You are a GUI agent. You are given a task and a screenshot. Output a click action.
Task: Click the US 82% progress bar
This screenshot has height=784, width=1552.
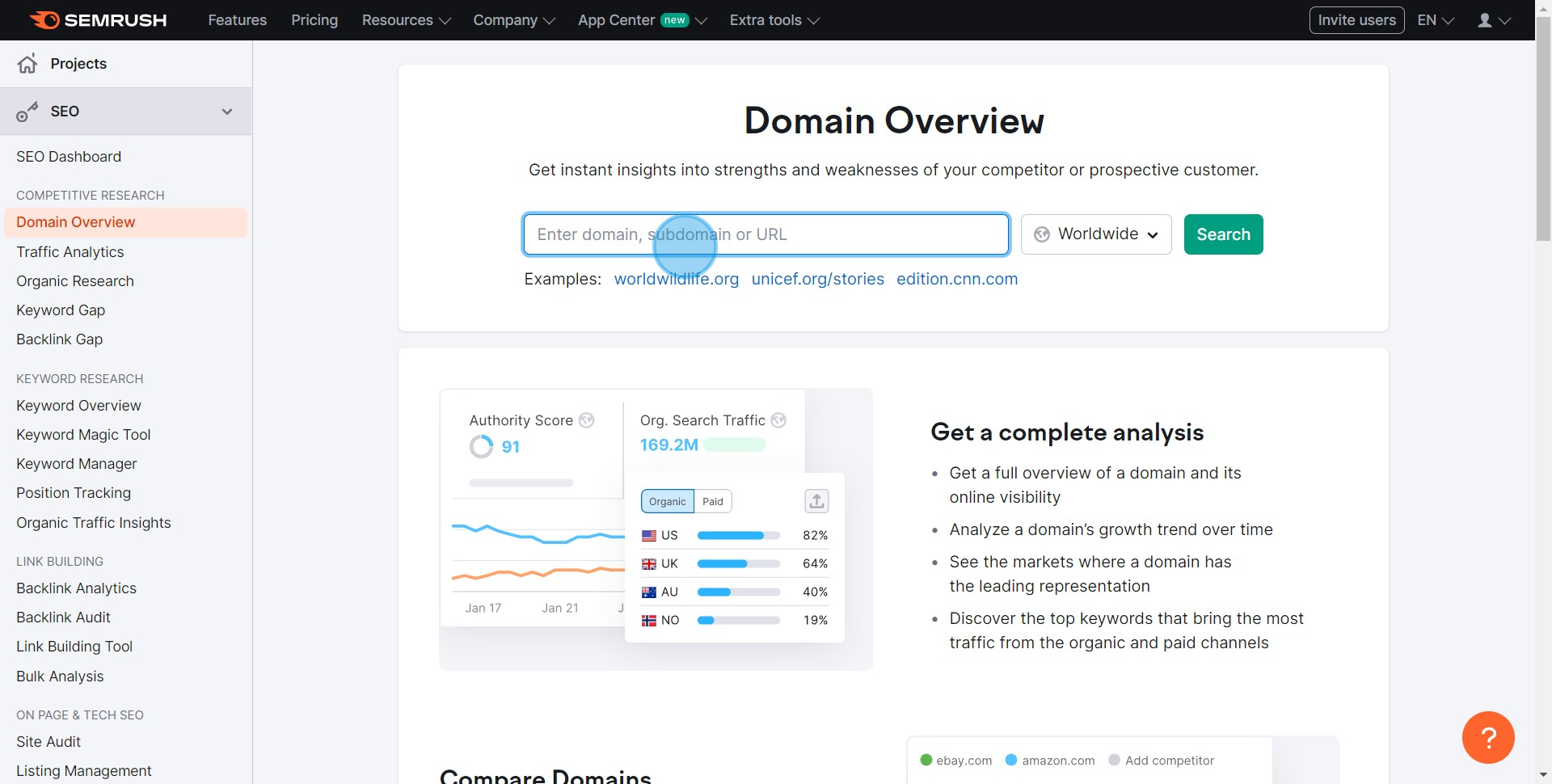pyautogui.click(x=739, y=536)
